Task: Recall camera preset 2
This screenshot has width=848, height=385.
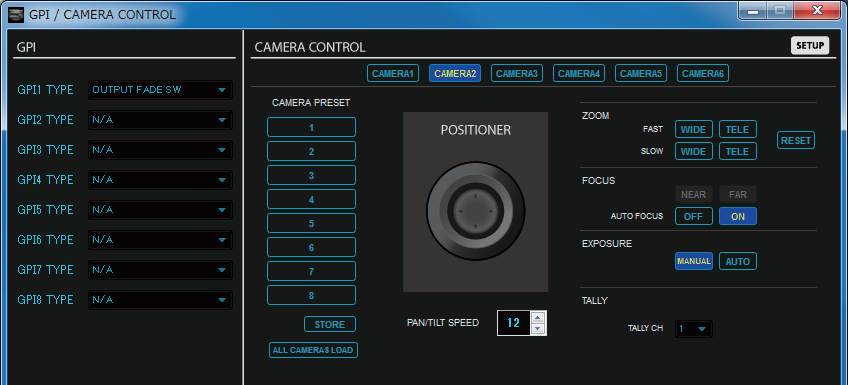Action: point(312,151)
